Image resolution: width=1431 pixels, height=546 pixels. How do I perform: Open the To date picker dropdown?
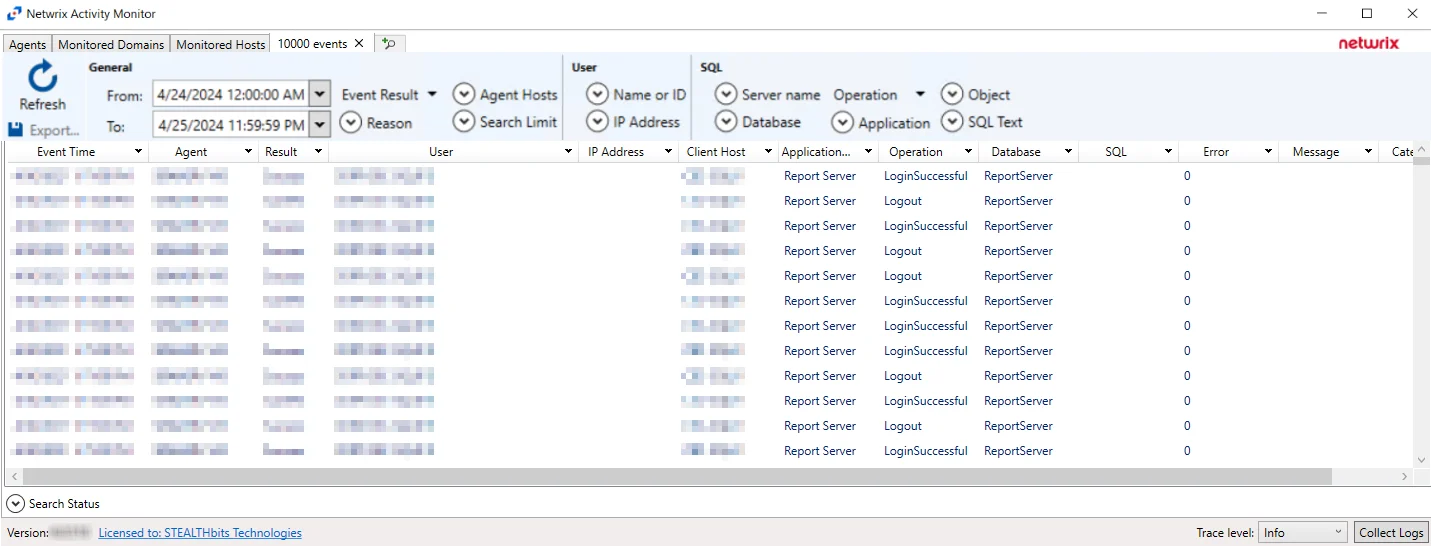[320, 125]
